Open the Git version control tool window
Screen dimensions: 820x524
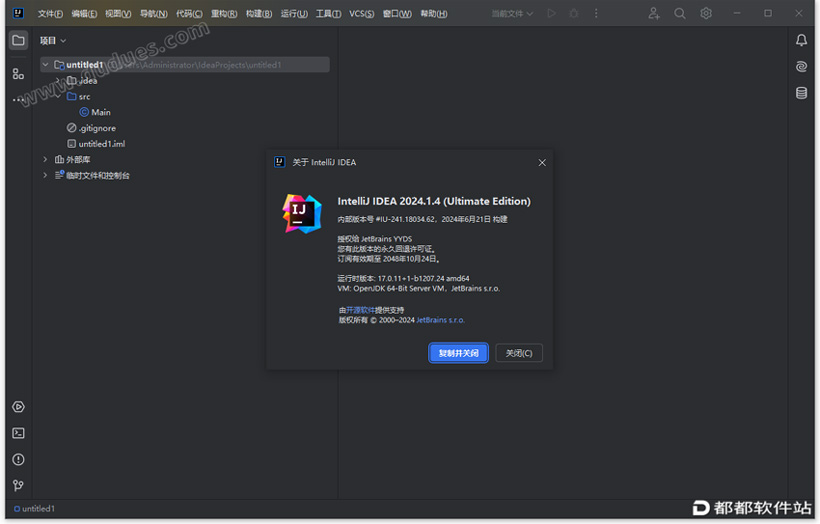18,485
